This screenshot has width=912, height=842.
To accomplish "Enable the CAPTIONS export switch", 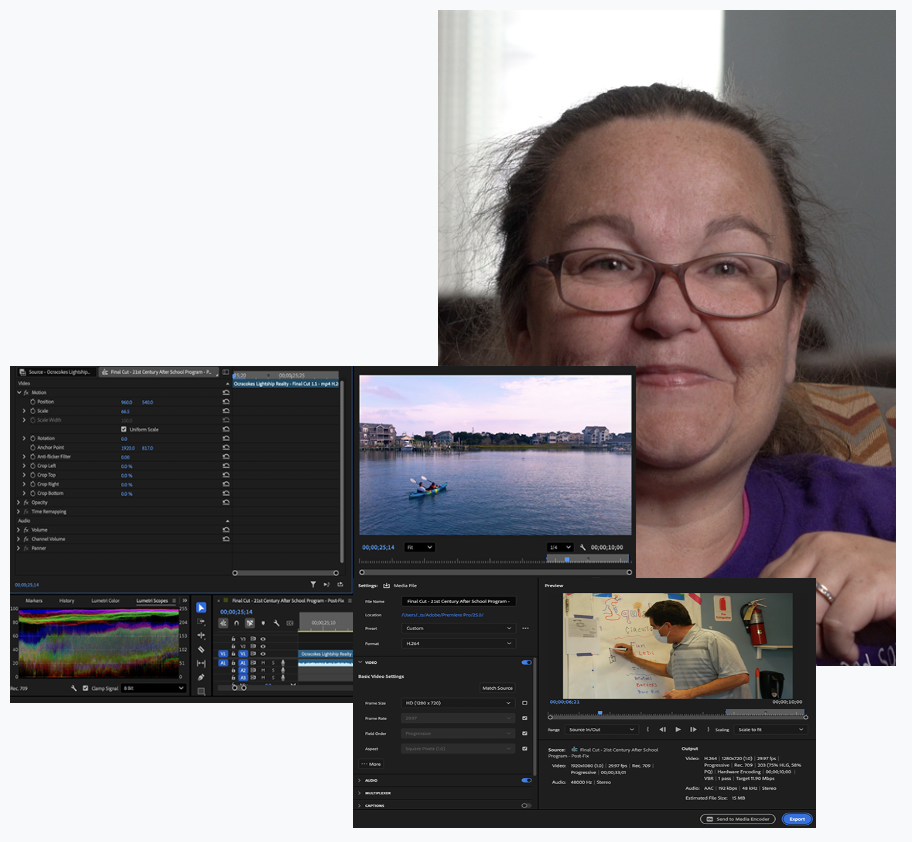I will tap(526, 805).
